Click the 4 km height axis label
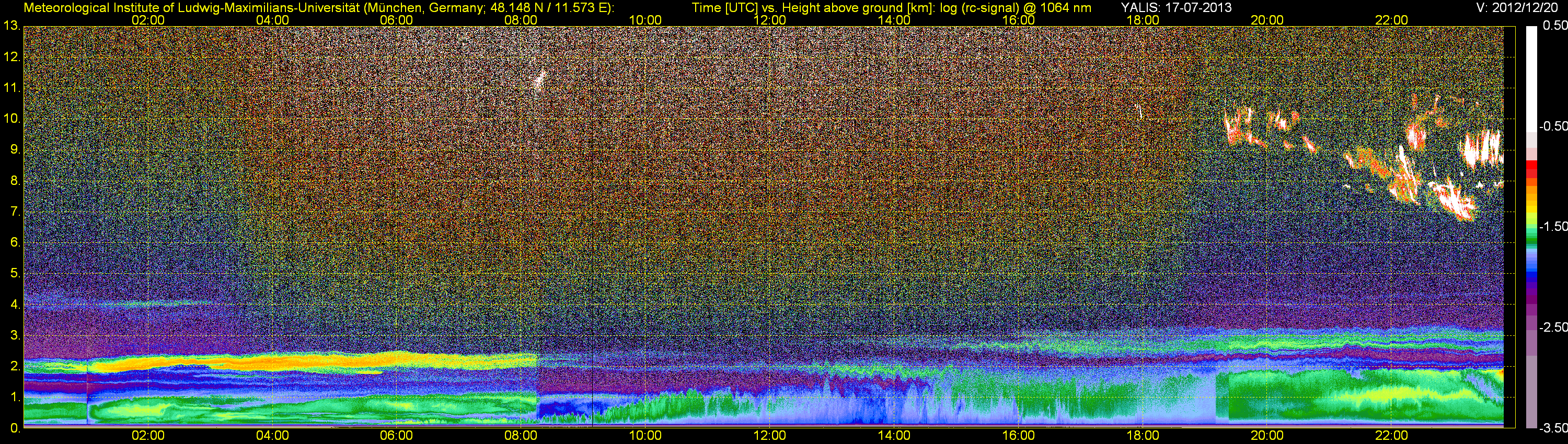The image size is (1568, 444). point(15,305)
